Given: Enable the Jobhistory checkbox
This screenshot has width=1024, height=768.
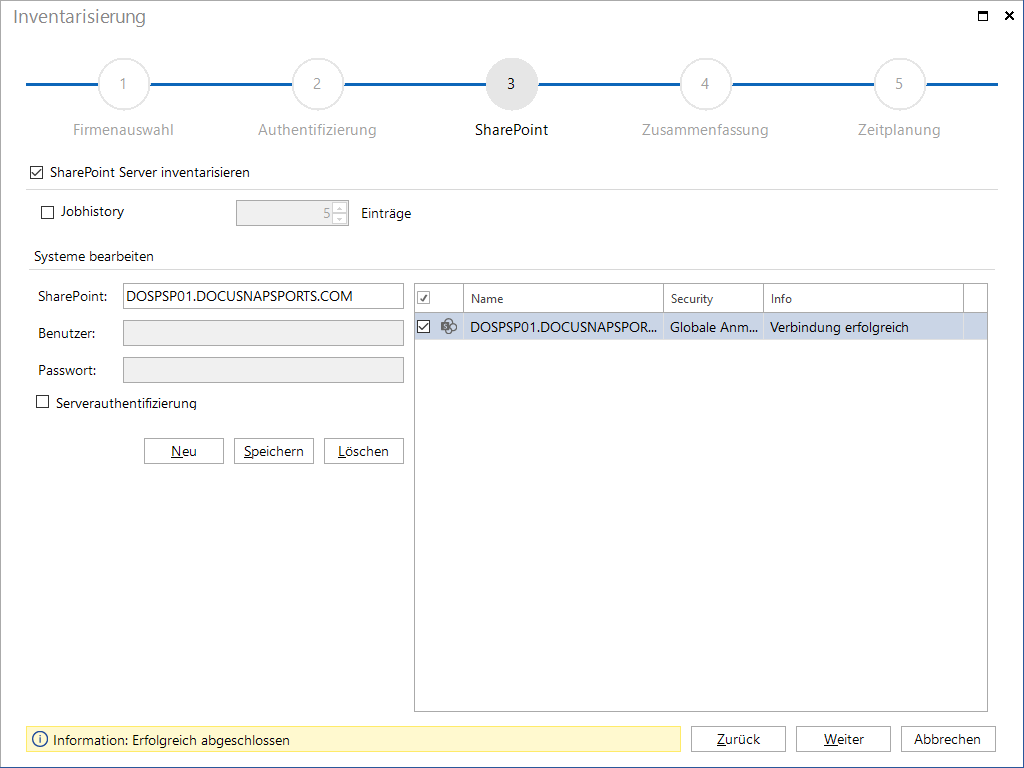Looking at the screenshot, I should [47, 212].
